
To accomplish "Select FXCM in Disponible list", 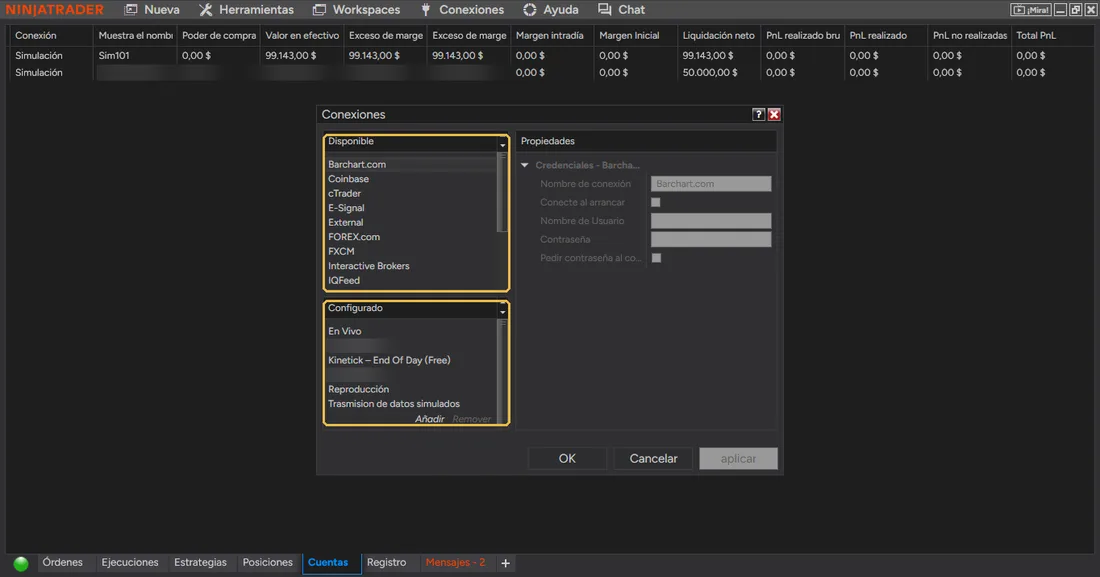I will click(412, 251).
